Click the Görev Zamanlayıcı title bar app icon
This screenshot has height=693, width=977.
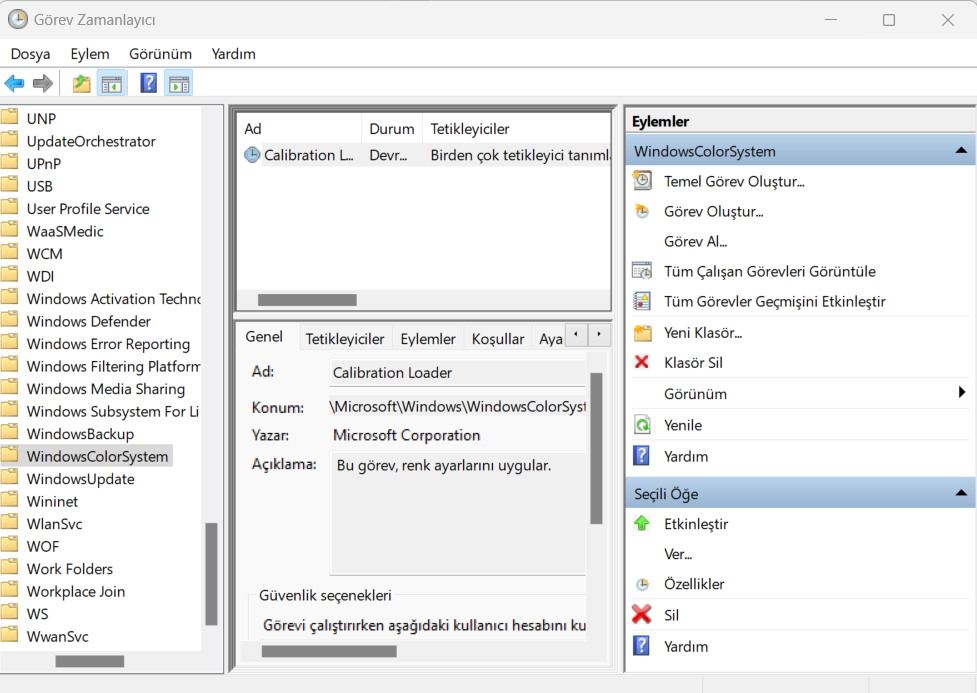coord(17,19)
